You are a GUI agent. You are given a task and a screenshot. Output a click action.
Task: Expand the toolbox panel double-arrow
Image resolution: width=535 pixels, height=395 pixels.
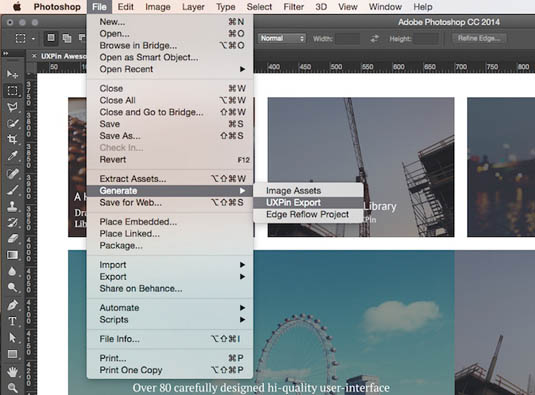(6, 53)
